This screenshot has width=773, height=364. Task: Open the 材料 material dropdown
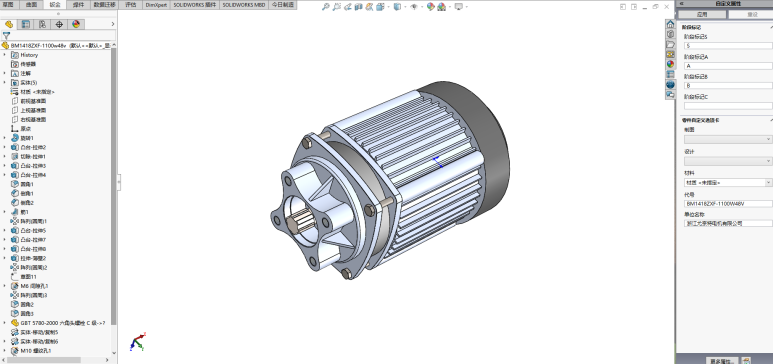click(x=728, y=182)
